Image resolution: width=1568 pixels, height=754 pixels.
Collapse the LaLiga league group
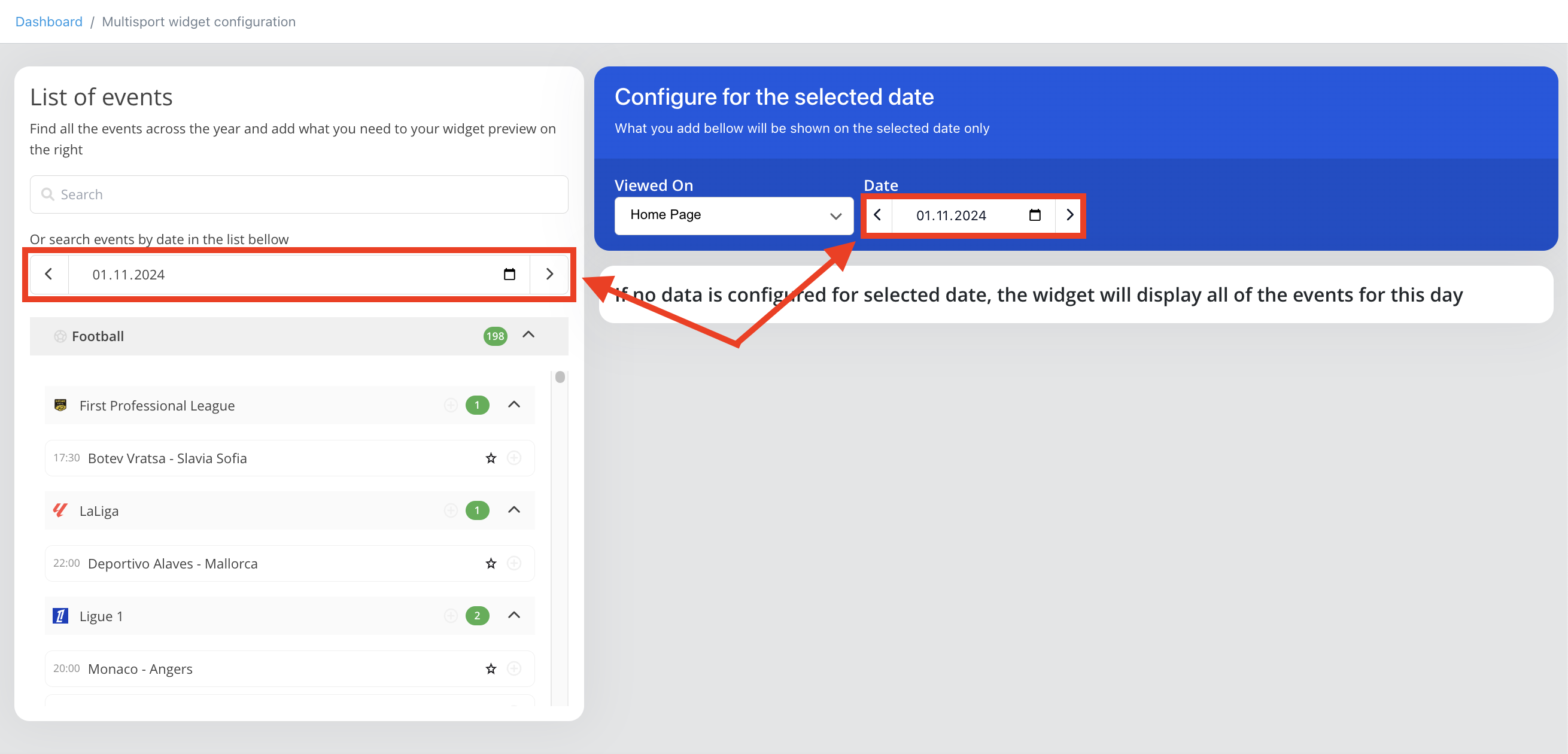pyautogui.click(x=514, y=510)
